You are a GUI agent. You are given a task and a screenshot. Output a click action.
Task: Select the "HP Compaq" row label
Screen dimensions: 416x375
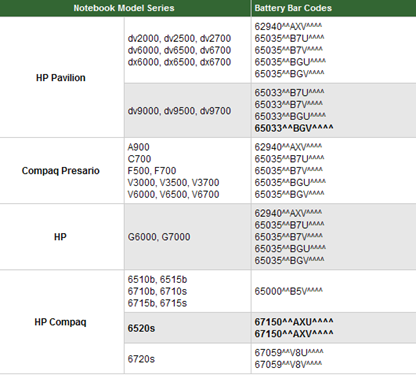point(60,322)
